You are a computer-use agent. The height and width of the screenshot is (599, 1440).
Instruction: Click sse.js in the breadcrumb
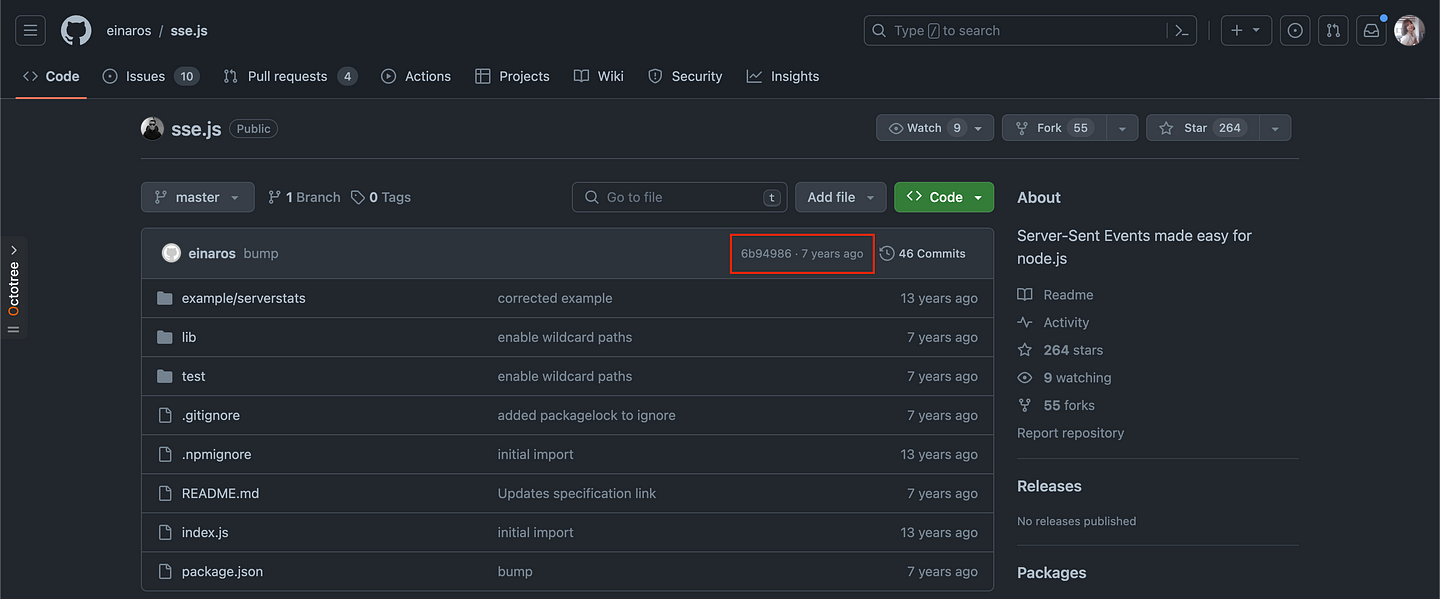189,31
